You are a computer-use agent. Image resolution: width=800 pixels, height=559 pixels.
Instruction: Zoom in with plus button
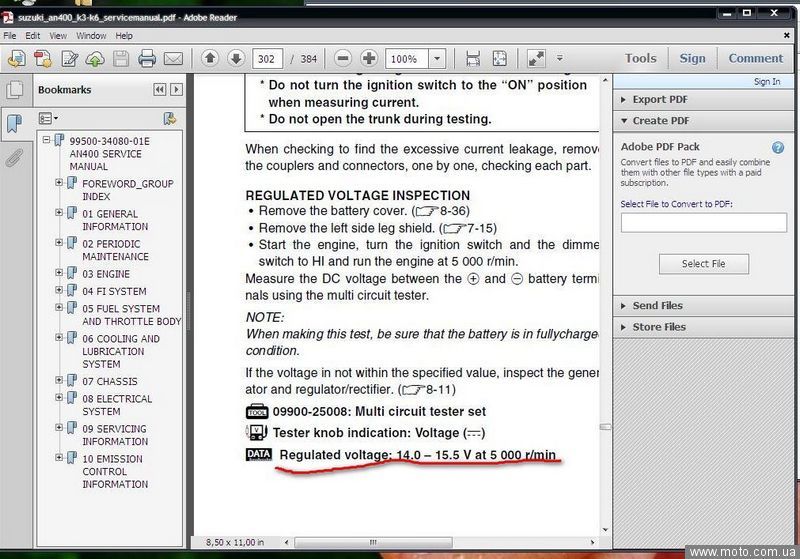pos(369,59)
